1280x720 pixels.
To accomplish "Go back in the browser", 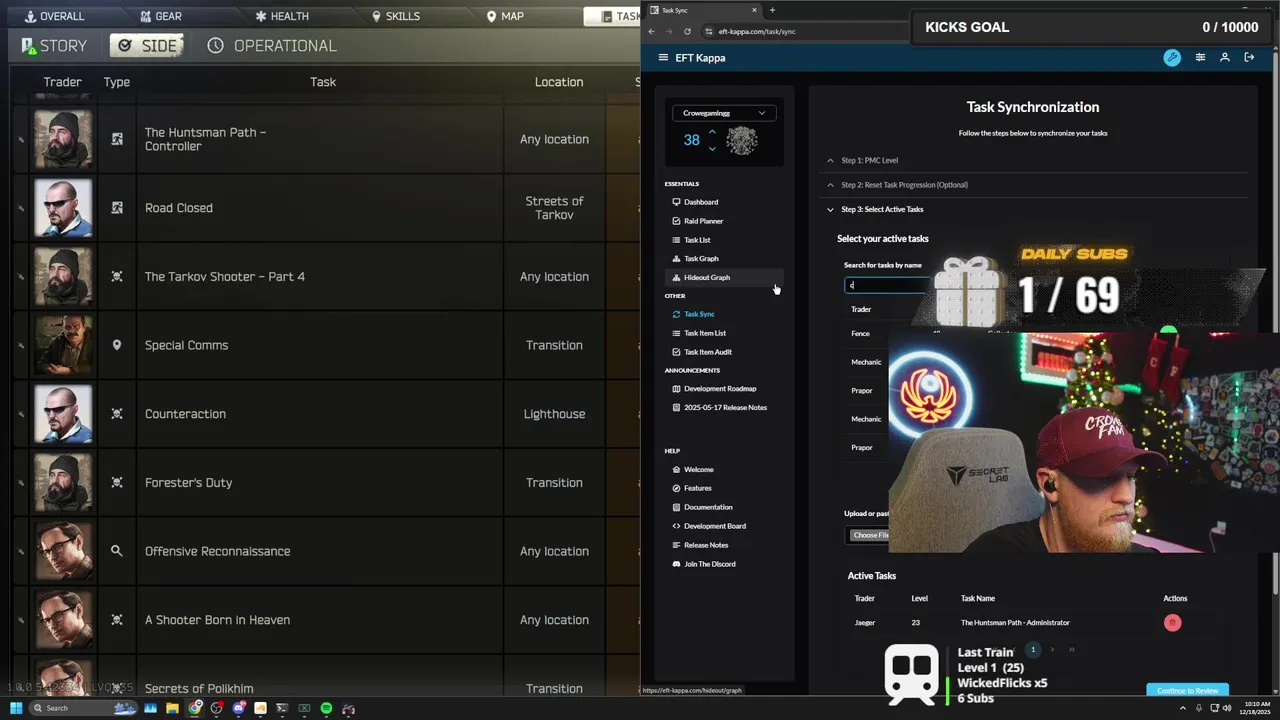I will coord(651,31).
